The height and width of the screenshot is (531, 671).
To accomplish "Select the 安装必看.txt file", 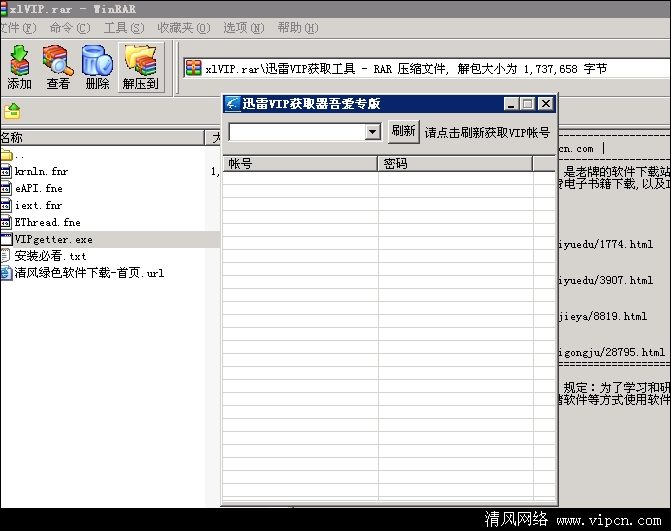I will click(x=50, y=256).
